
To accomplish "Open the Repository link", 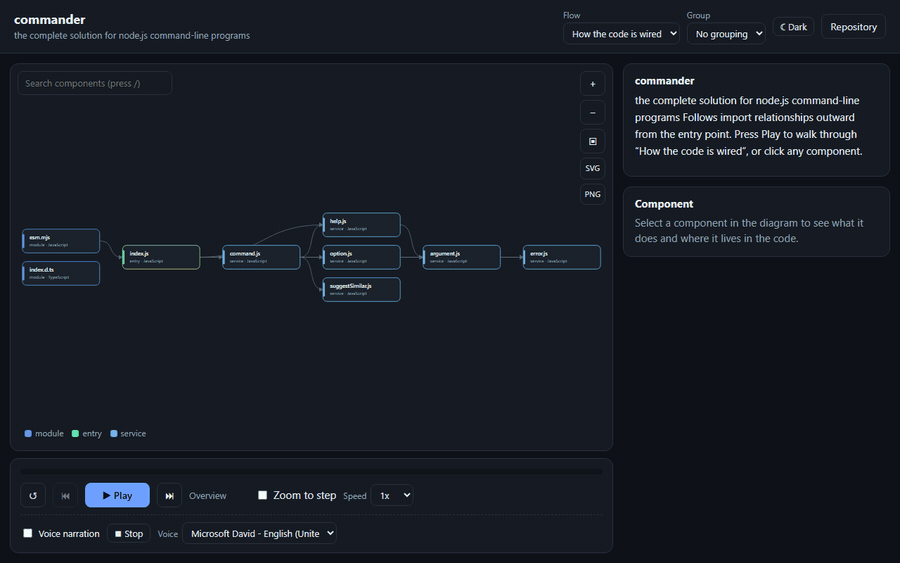I will coord(854,27).
